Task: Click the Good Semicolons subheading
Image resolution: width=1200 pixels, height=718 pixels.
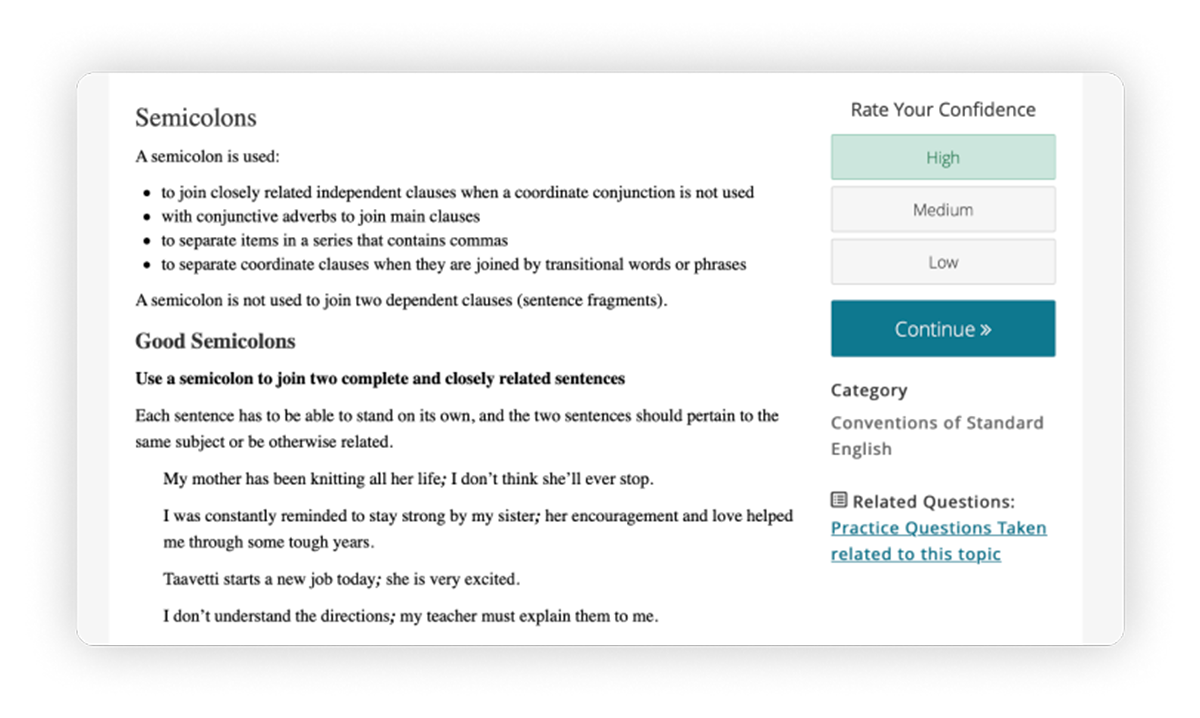Action: coord(214,341)
